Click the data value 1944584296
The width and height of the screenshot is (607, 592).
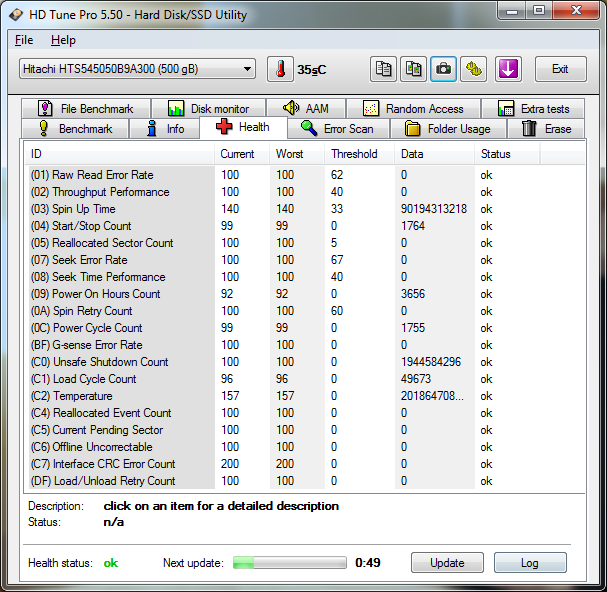[431, 362]
